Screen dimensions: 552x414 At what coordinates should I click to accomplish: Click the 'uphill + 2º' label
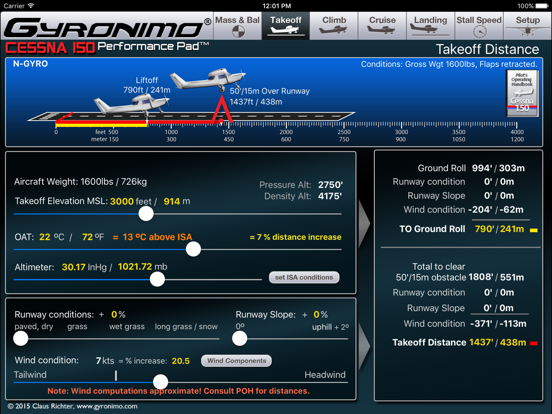pos(330,327)
